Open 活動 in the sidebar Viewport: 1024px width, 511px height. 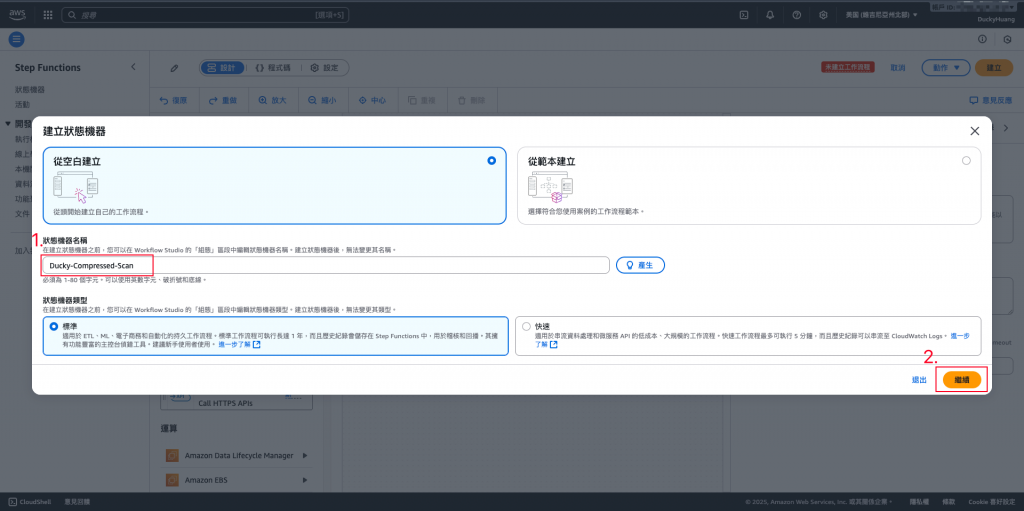pos(22,104)
